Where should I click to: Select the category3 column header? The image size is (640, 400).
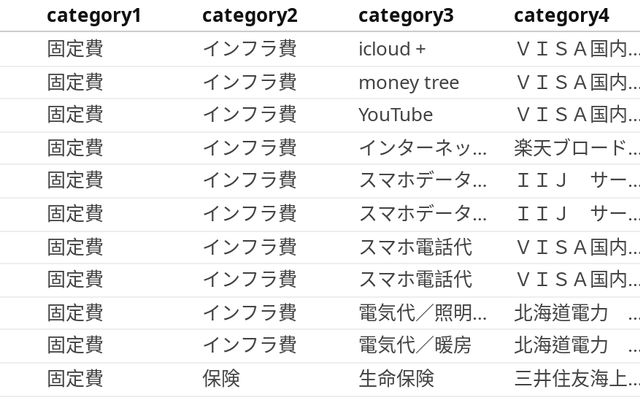(406, 15)
